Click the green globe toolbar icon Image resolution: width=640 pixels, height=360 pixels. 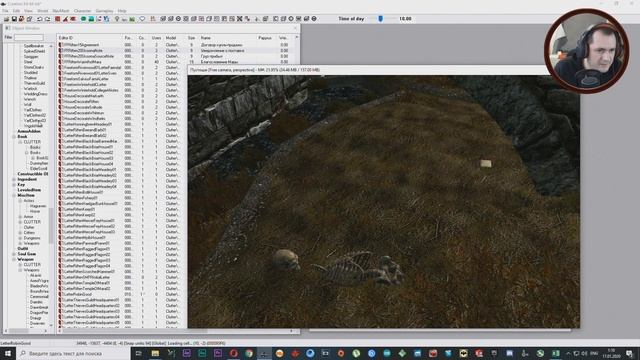click(x=83, y=19)
